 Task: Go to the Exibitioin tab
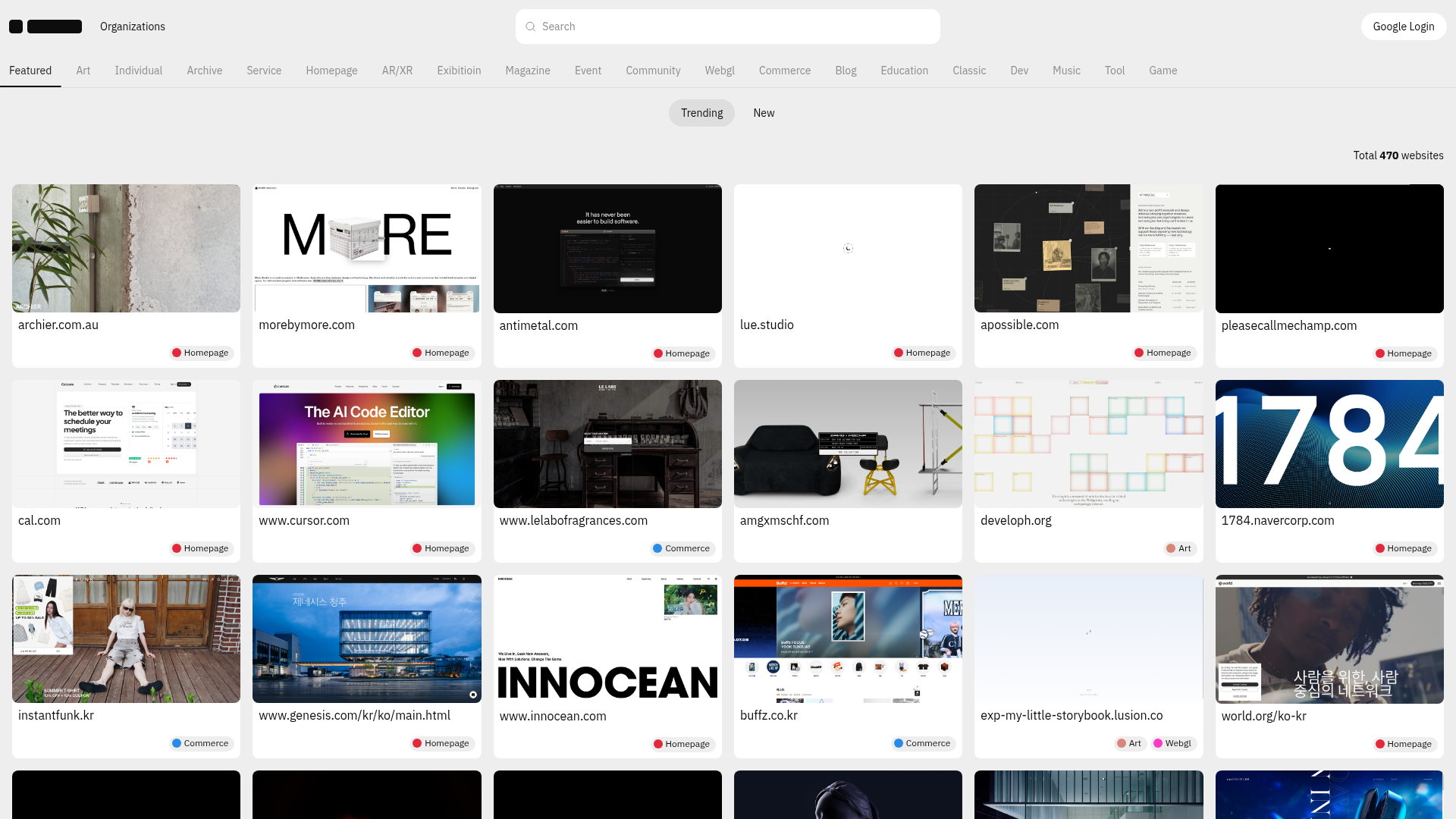tap(459, 71)
